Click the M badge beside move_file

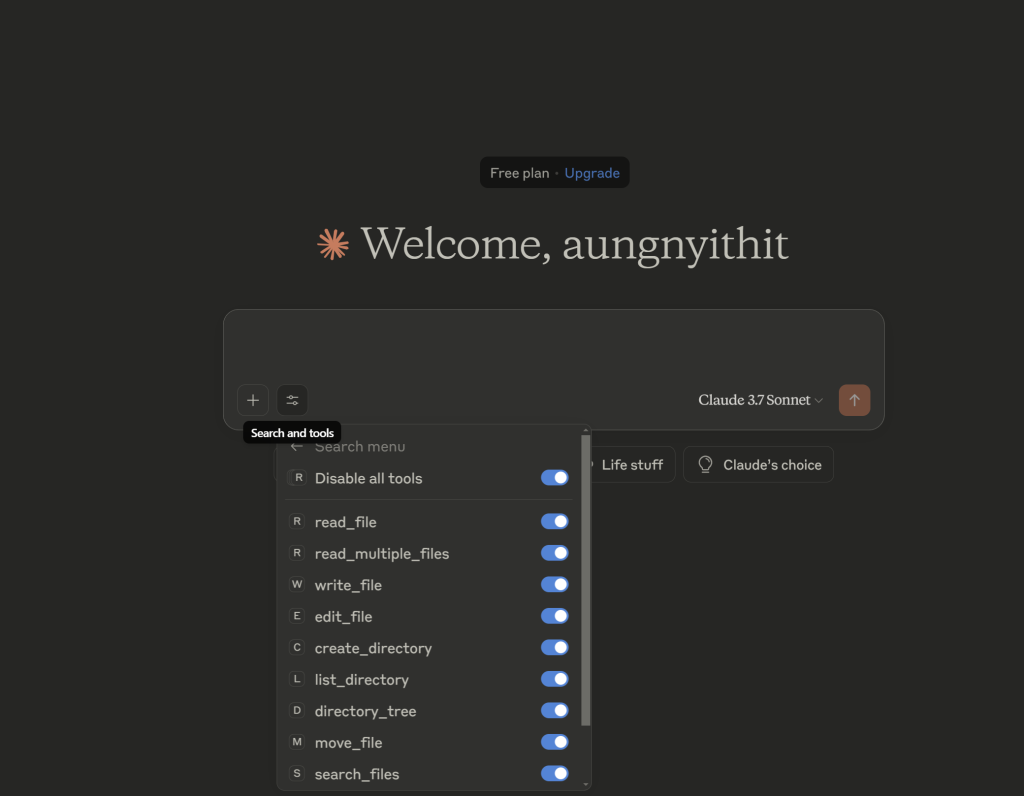point(297,742)
